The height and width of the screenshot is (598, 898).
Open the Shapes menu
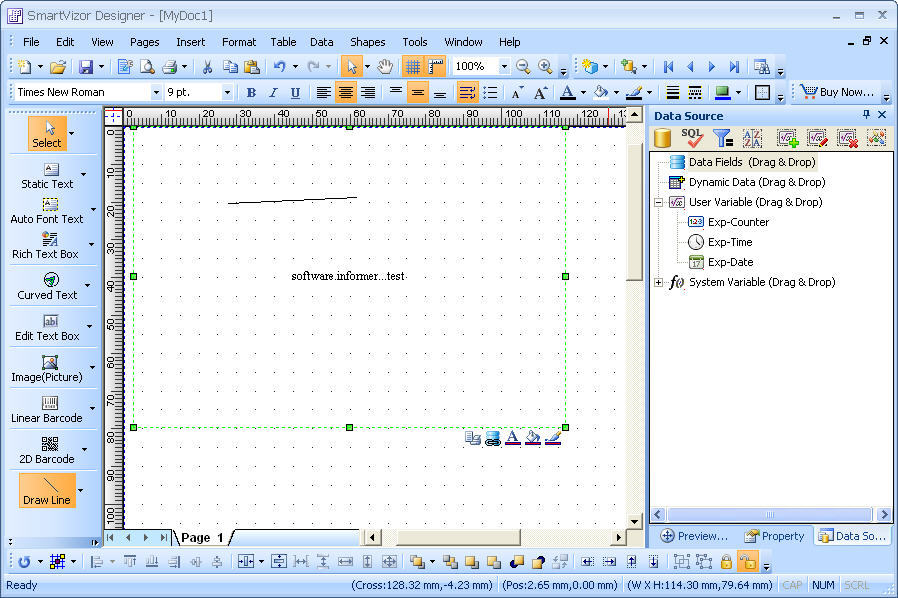(368, 42)
